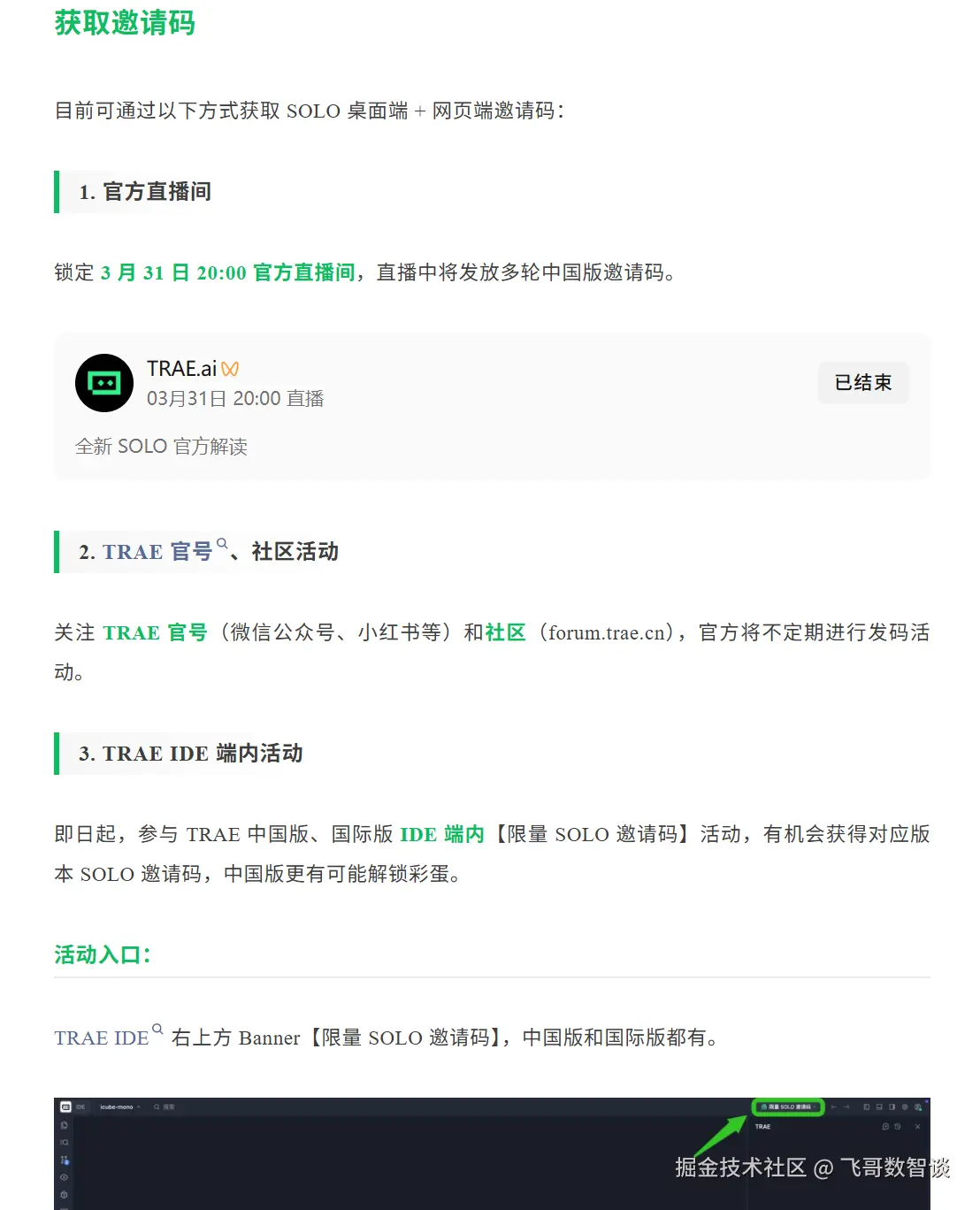Click the search-list icon in the IDE sidebar

tap(65, 1143)
